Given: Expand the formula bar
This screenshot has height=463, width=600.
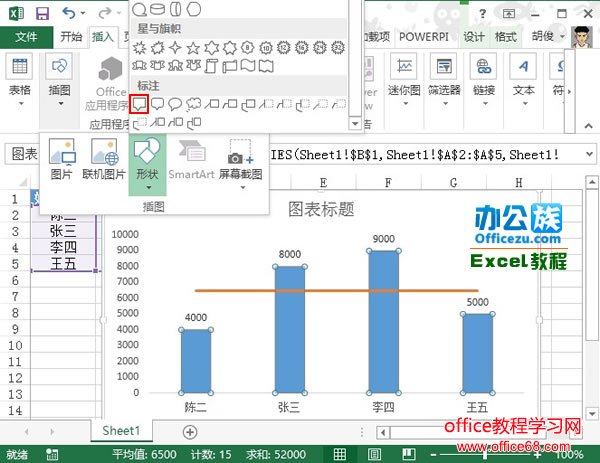Looking at the screenshot, I should click(590, 155).
